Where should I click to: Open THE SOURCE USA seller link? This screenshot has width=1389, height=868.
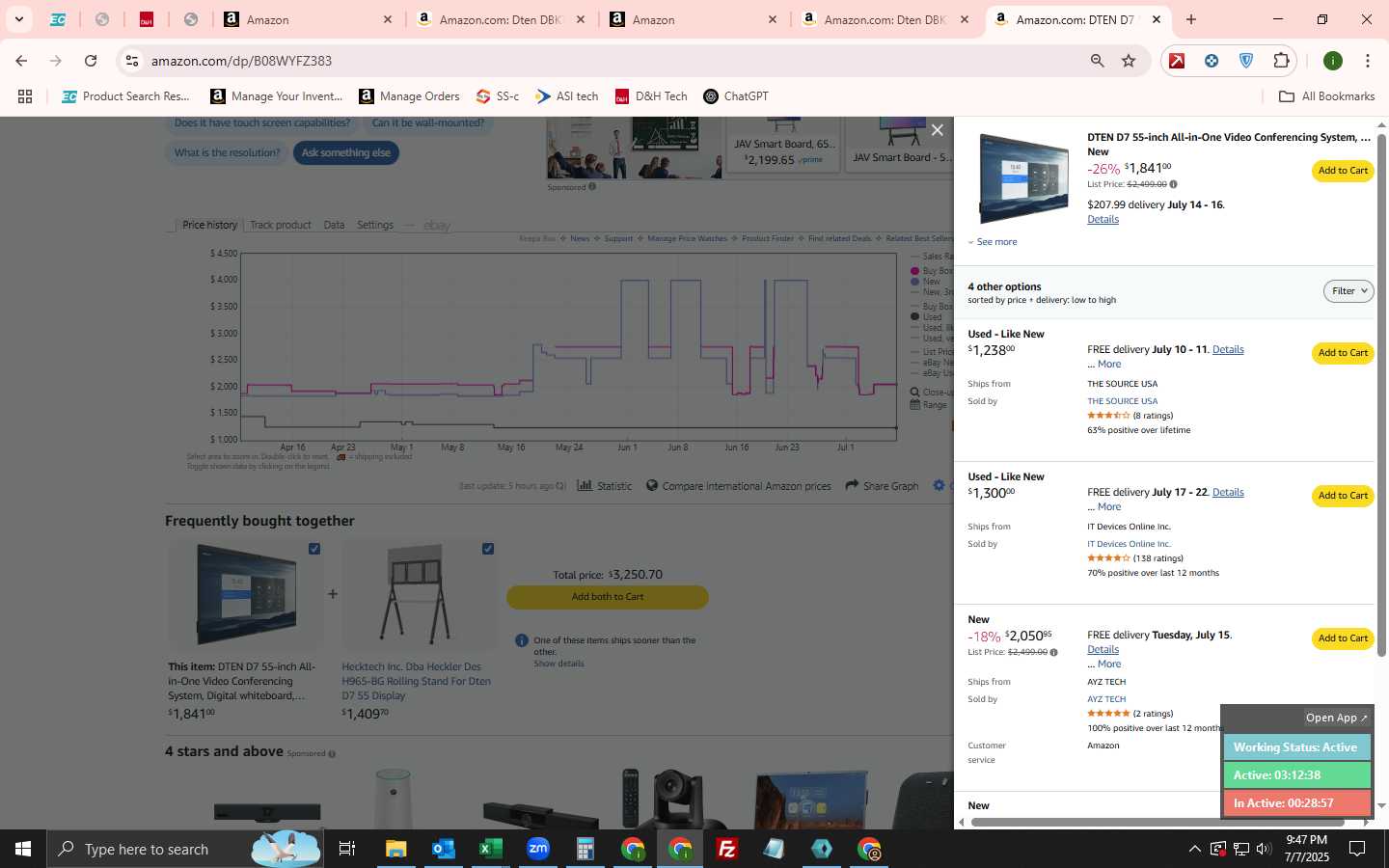tap(1122, 401)
